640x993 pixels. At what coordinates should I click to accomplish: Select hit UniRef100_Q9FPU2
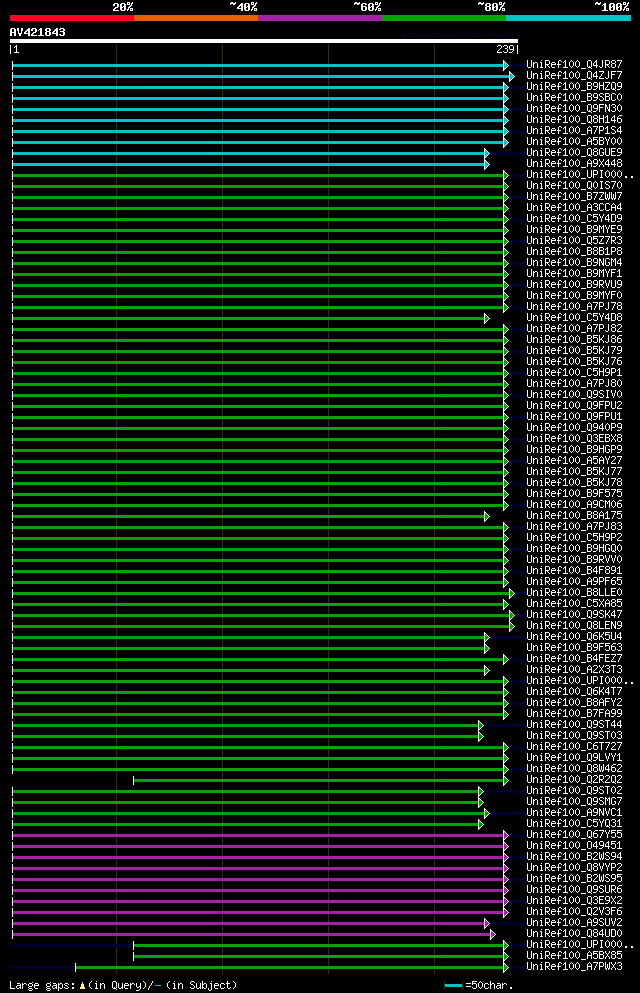[574, 405]
